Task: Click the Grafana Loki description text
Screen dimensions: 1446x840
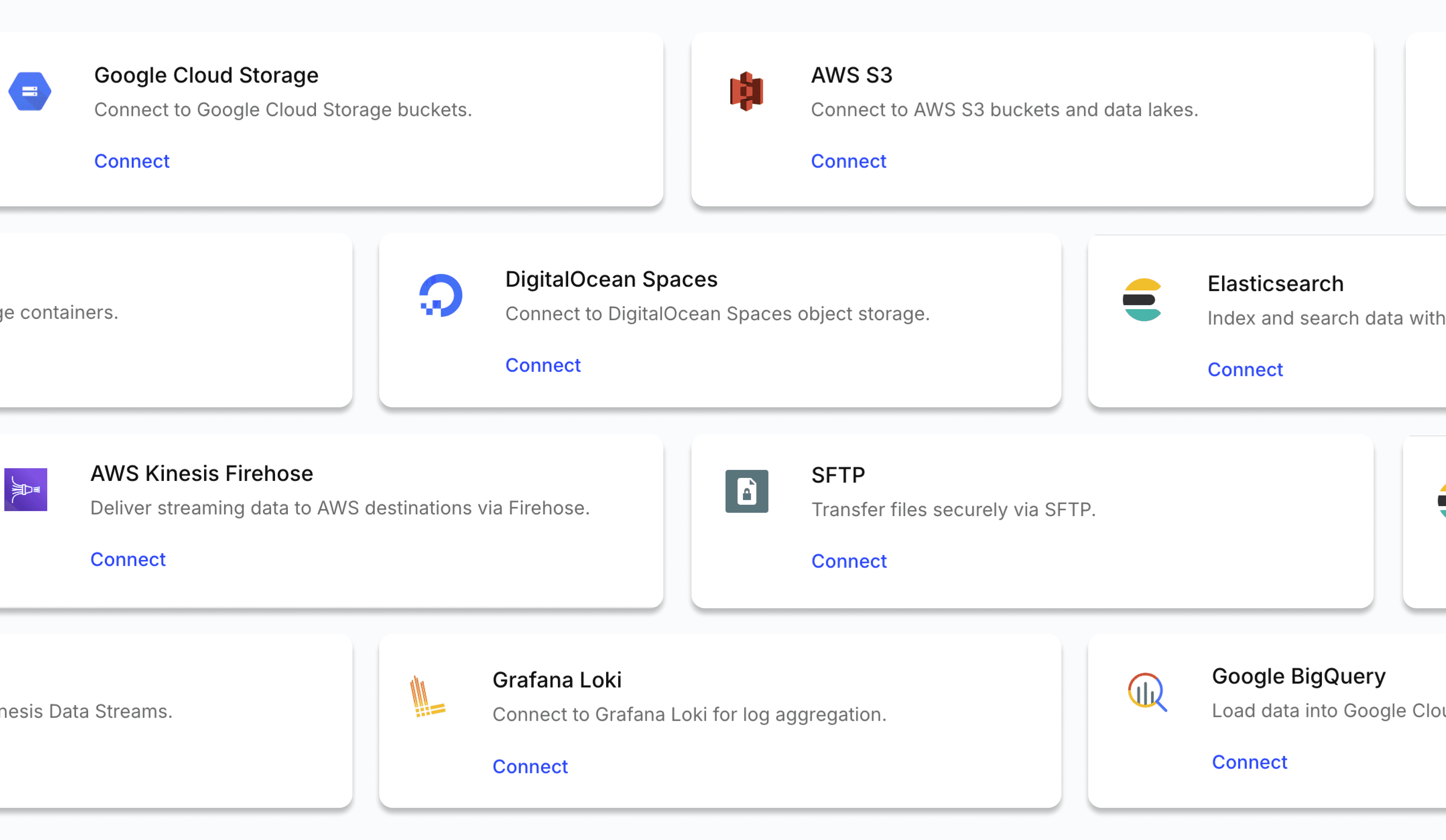Action: click(689, 714)
